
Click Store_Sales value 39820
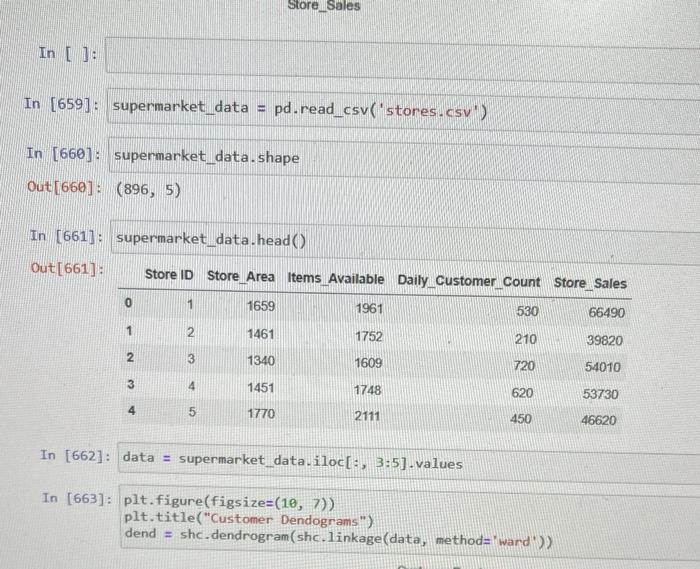click(x=604, y=341)
